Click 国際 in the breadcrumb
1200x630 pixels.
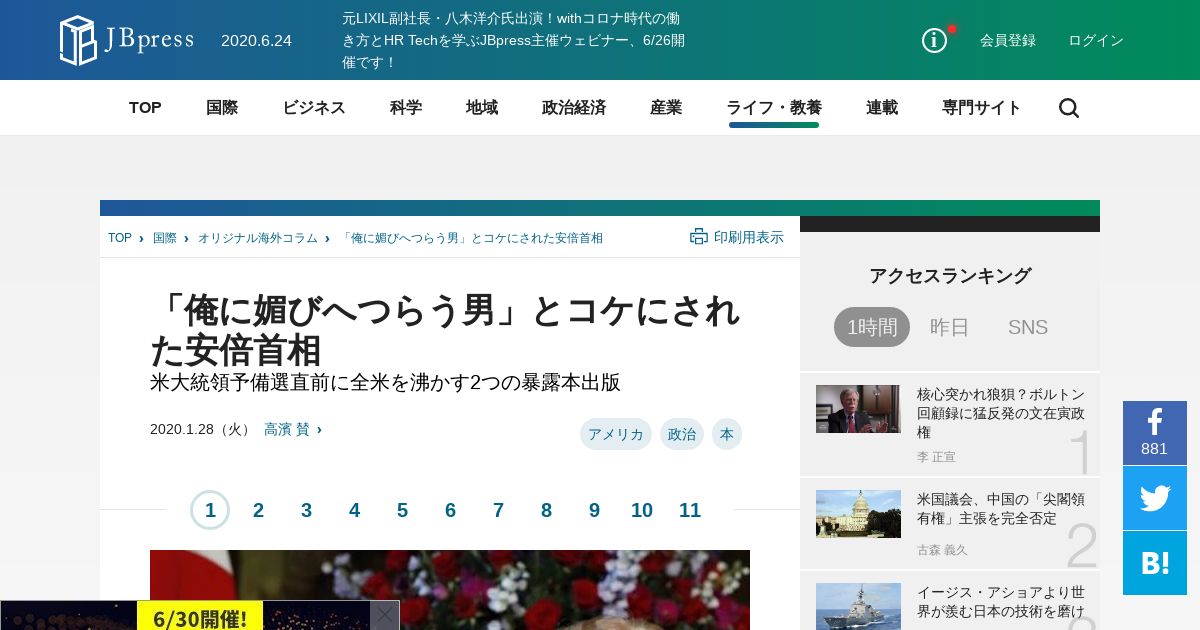(x=165, y=238)
